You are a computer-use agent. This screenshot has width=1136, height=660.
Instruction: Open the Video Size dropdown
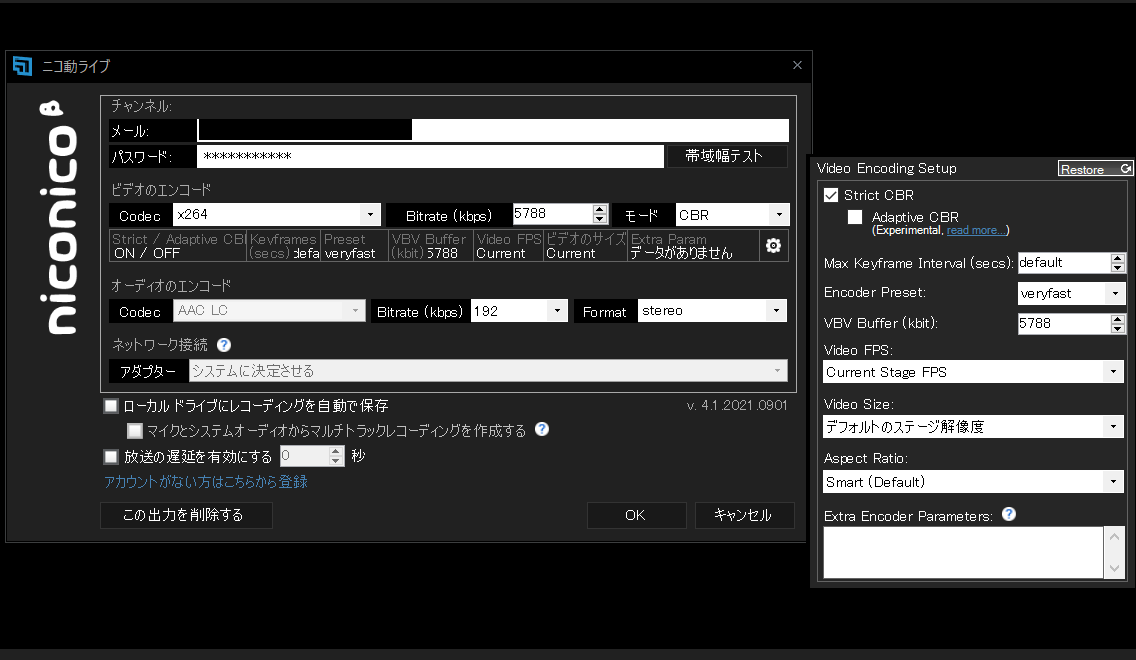(x=1114, y=426)
